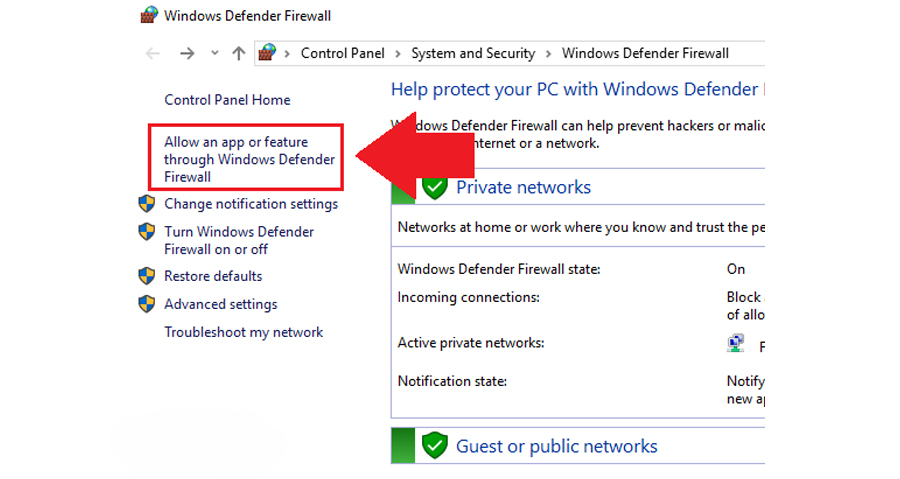Click the Windows Defender Firewall title bar icon
Viewport: 900px width, 479px height.
coord(150,15)
